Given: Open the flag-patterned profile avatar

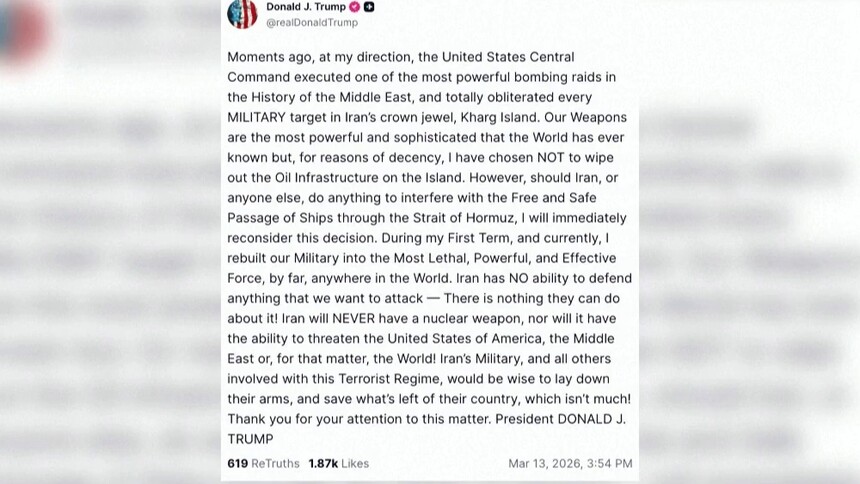Looking at the screenshot, I should [x=242, y=13].
